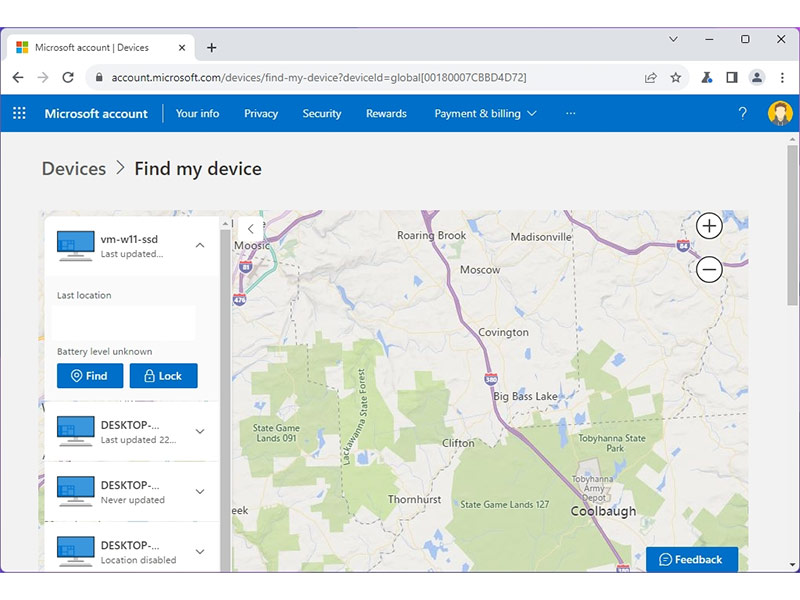Open the Microsoft apps grid launcher

(19, 113)
